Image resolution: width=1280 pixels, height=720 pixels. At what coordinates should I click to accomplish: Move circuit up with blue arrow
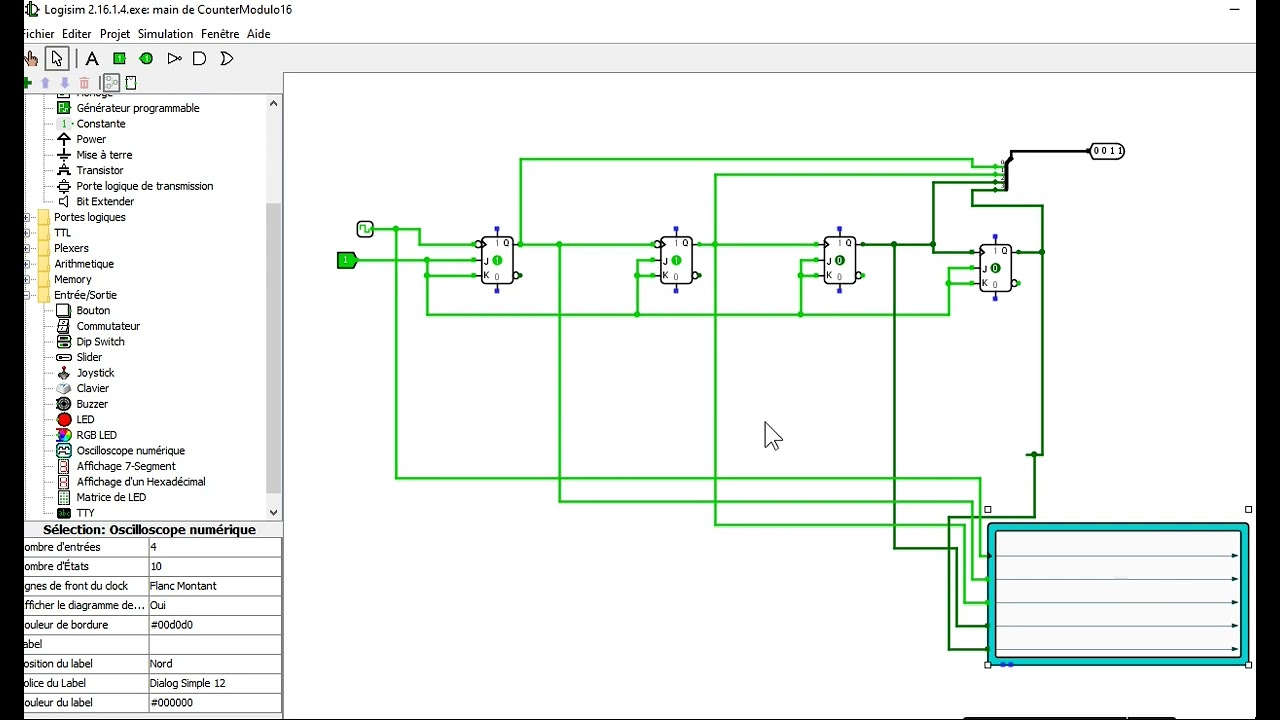[x=45, y=83]
